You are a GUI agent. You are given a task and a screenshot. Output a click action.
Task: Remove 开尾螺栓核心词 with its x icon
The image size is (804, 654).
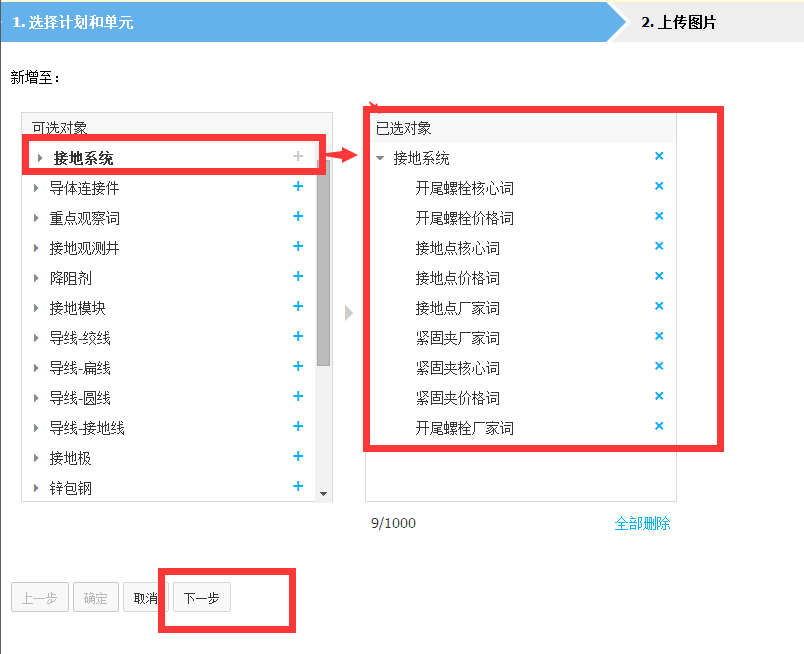point(659,186)
